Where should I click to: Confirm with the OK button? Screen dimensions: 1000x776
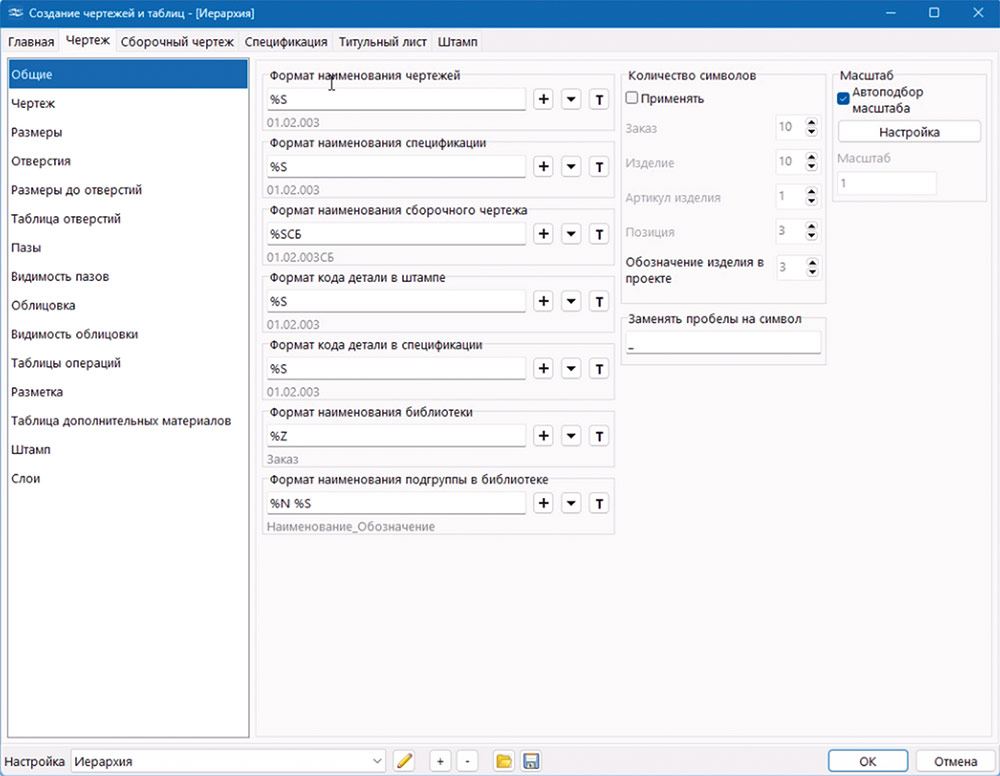click(868, 761)
